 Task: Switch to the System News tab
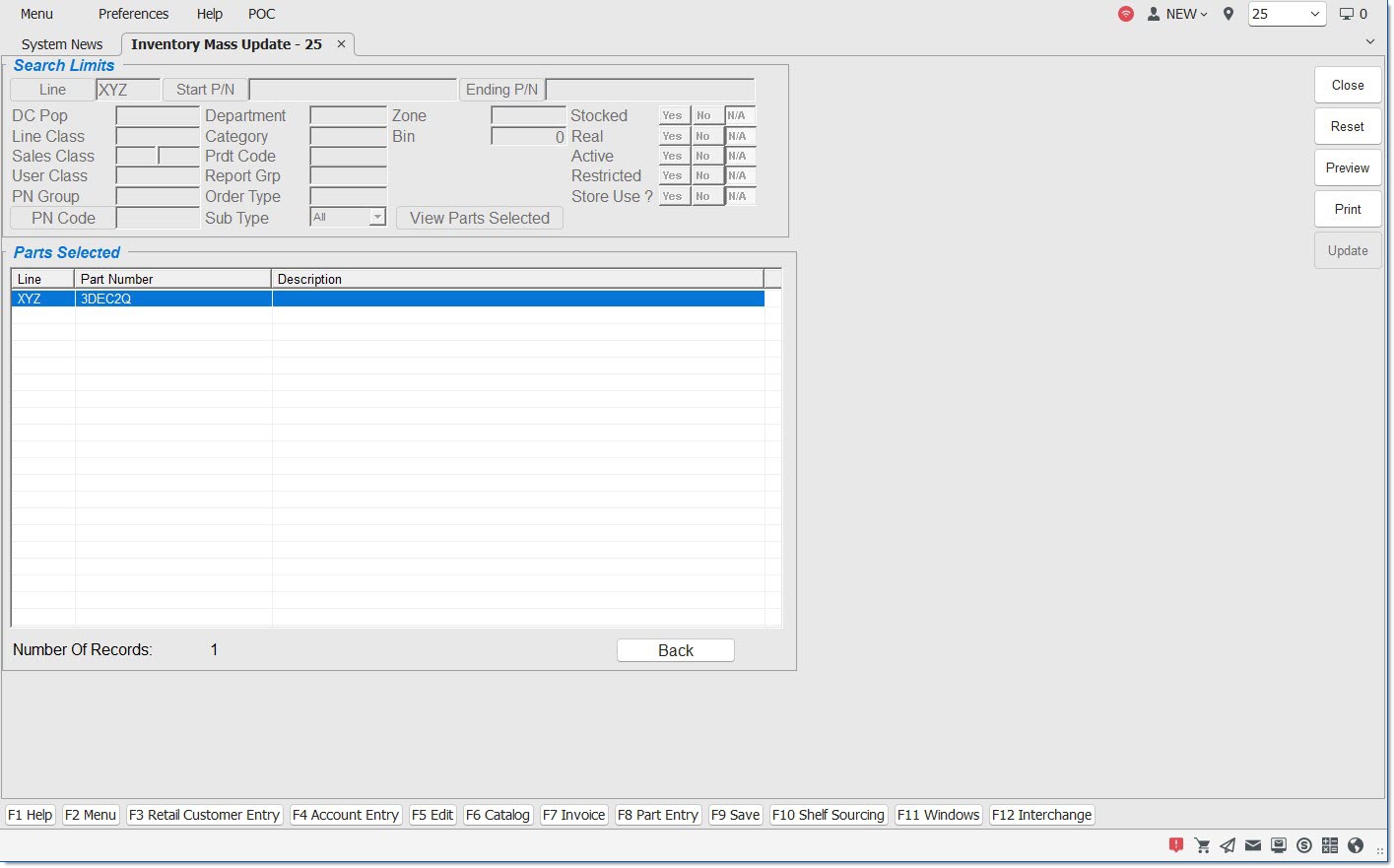tap(62, 44)
